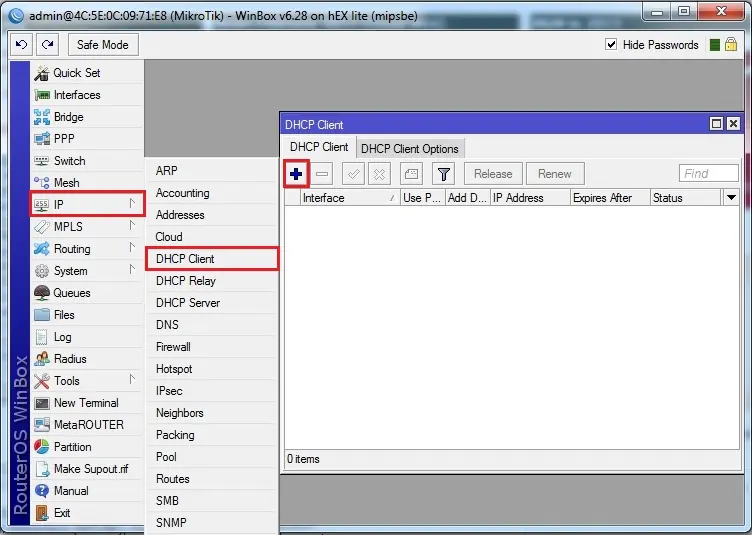Open Quick Set from sidebar
The width and height of the screenshot is (752, 535).
[x=88, y=73]
